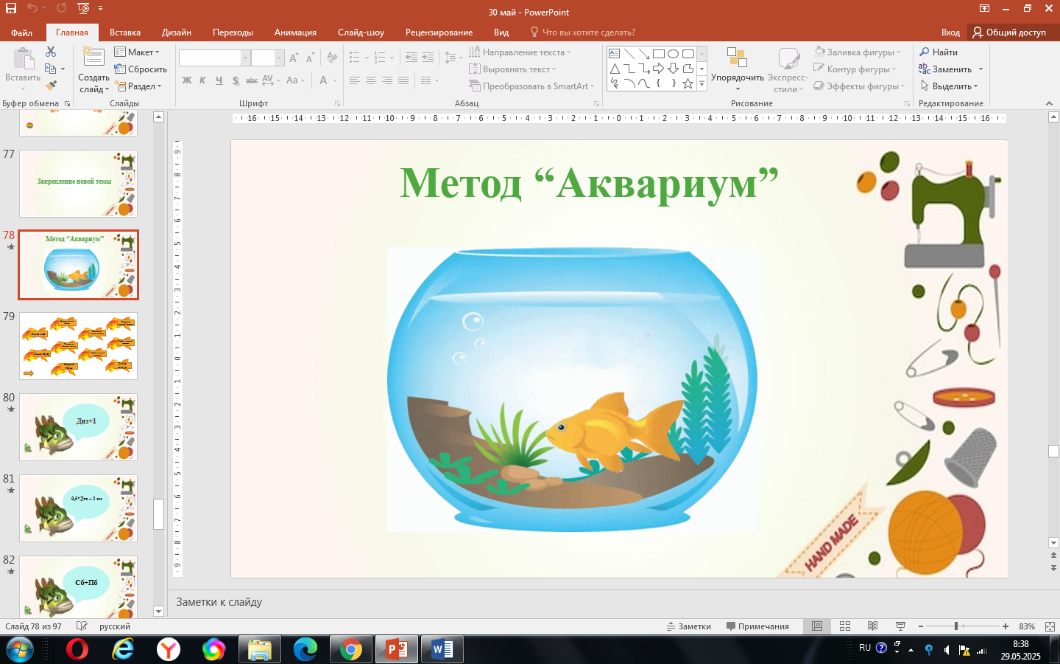Click fit slide to window icon
Screen dimensions: 1060x664
[1047, 626]
